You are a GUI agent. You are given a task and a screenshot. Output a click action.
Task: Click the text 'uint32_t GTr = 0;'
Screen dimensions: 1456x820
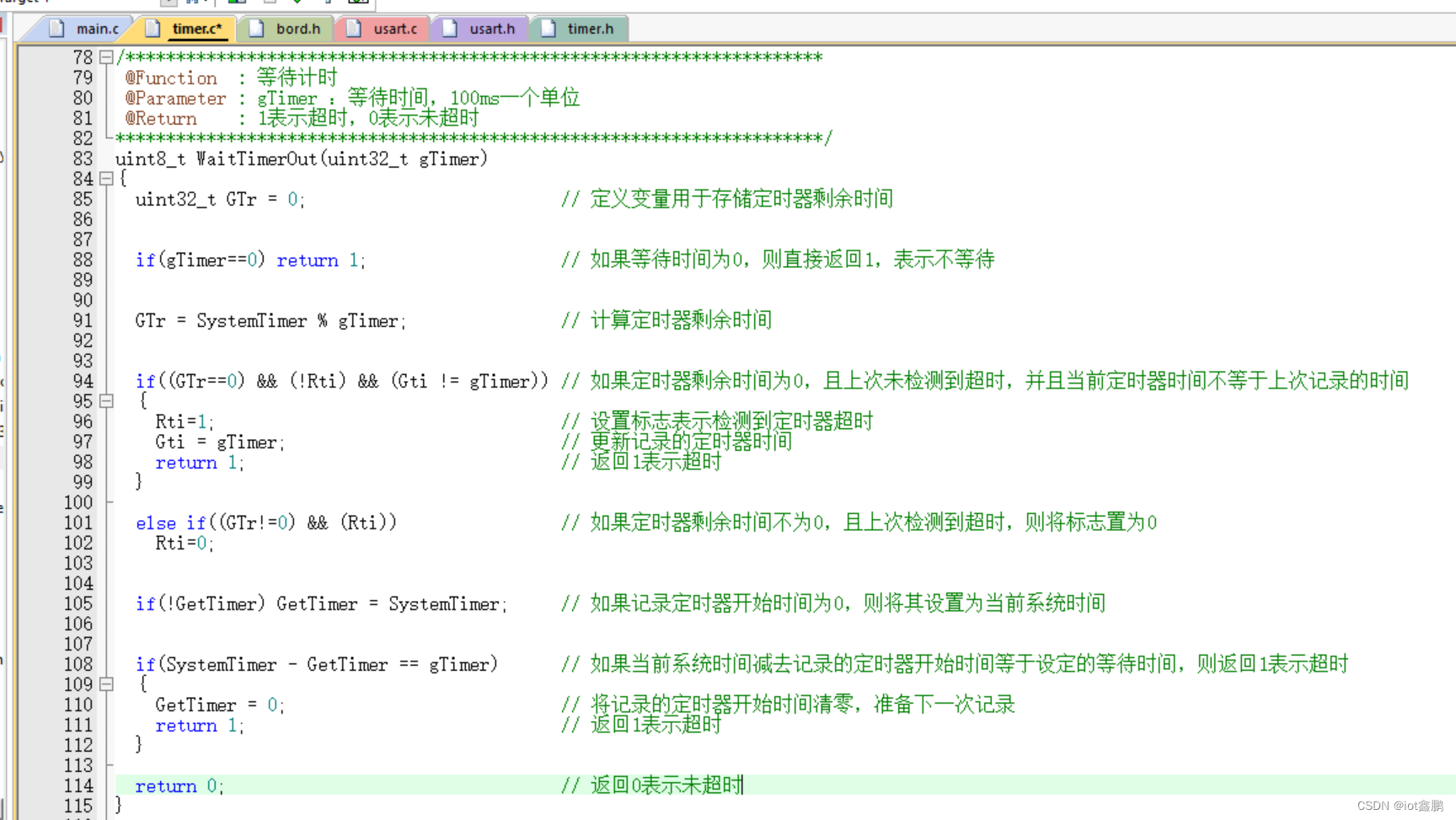220,199
